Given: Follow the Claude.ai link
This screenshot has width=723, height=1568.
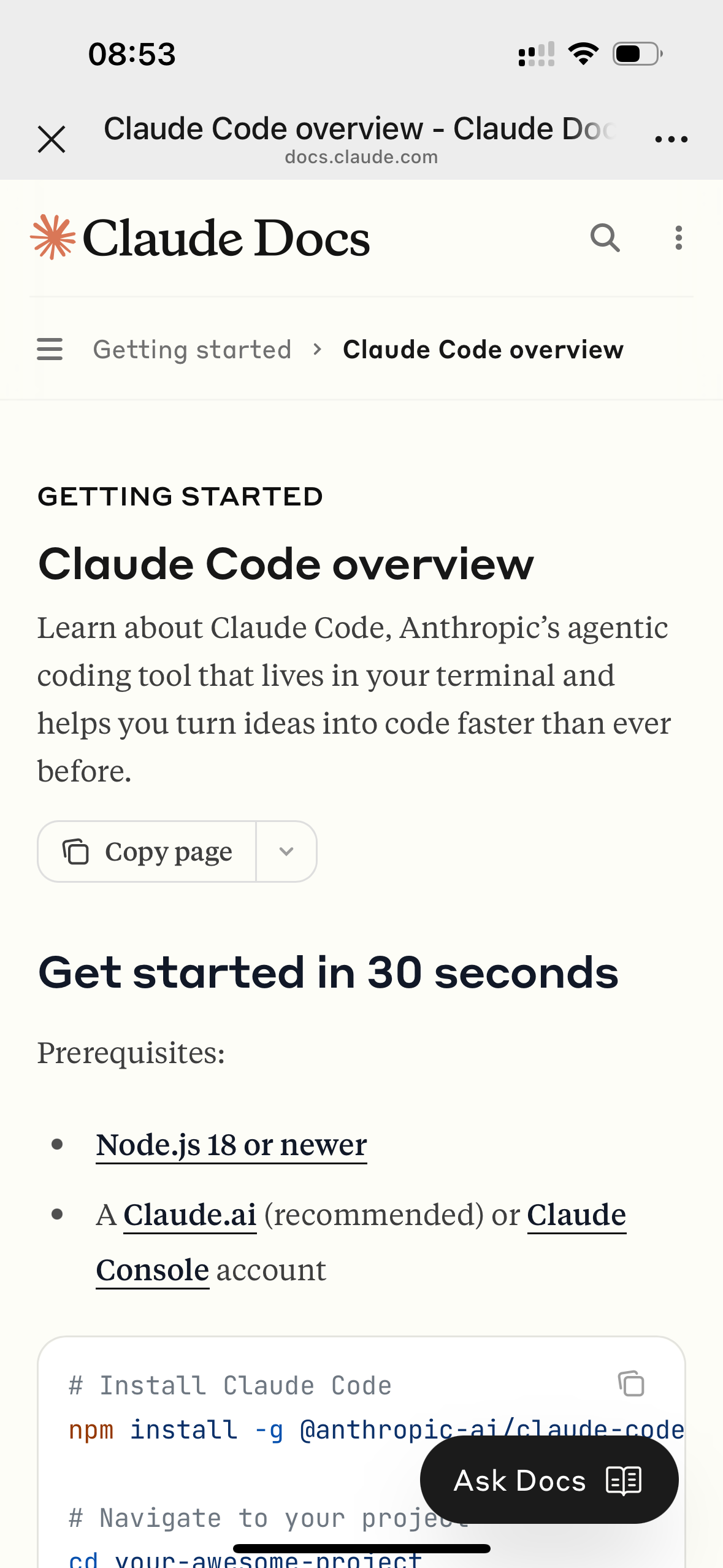Looking at the screenshot, I should (189, 1215).
